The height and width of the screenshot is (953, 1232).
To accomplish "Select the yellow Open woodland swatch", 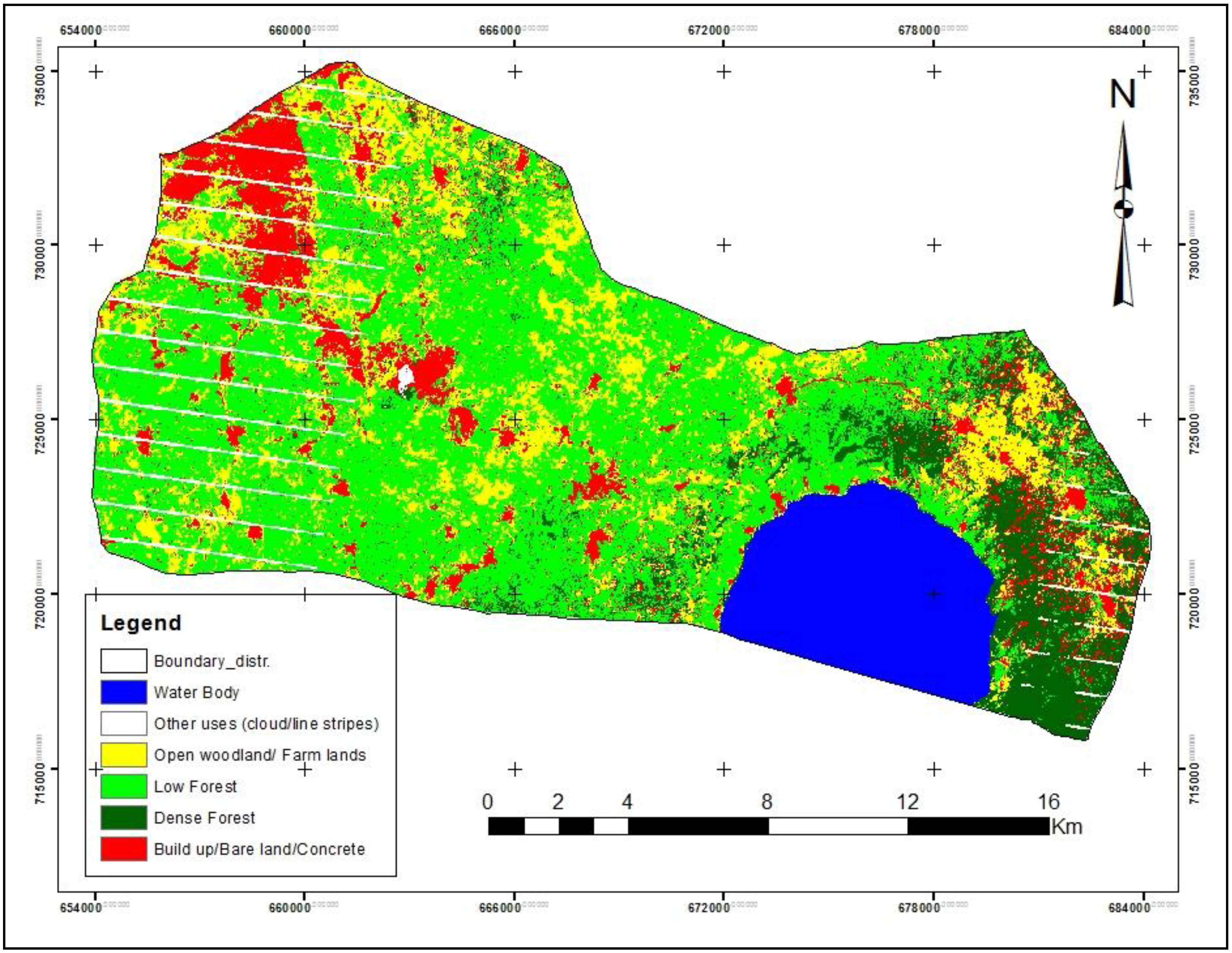I will pyautogui.click(x=124, y=755).
